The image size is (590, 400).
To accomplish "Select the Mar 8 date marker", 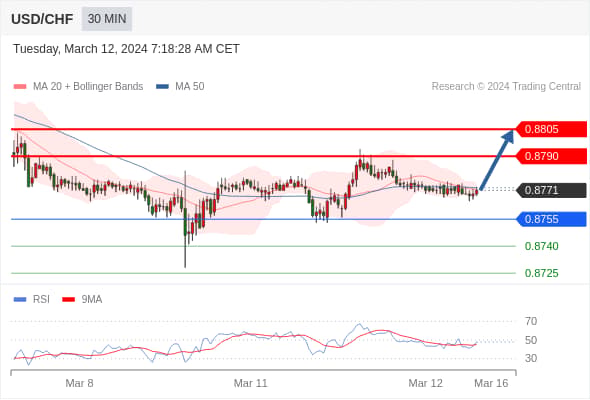I will [x=79, y=383].
